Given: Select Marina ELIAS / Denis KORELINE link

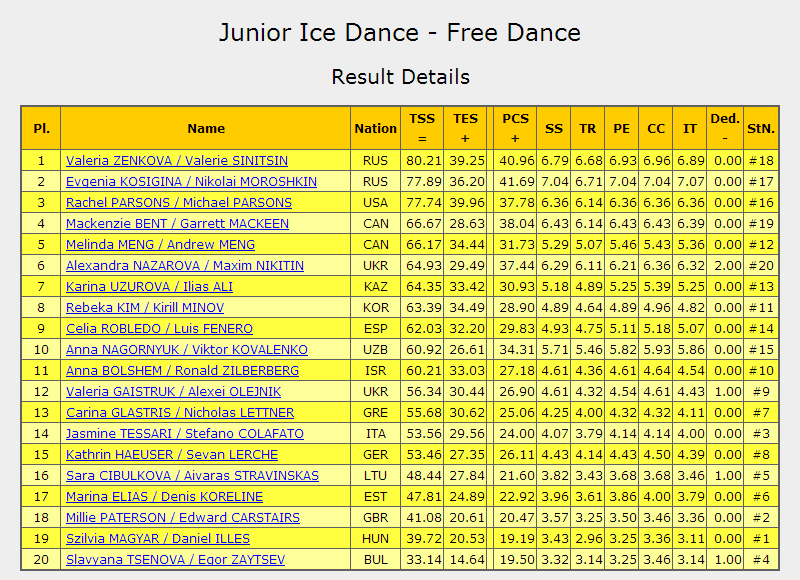Looking at the screenshot, I should [164, 496].
